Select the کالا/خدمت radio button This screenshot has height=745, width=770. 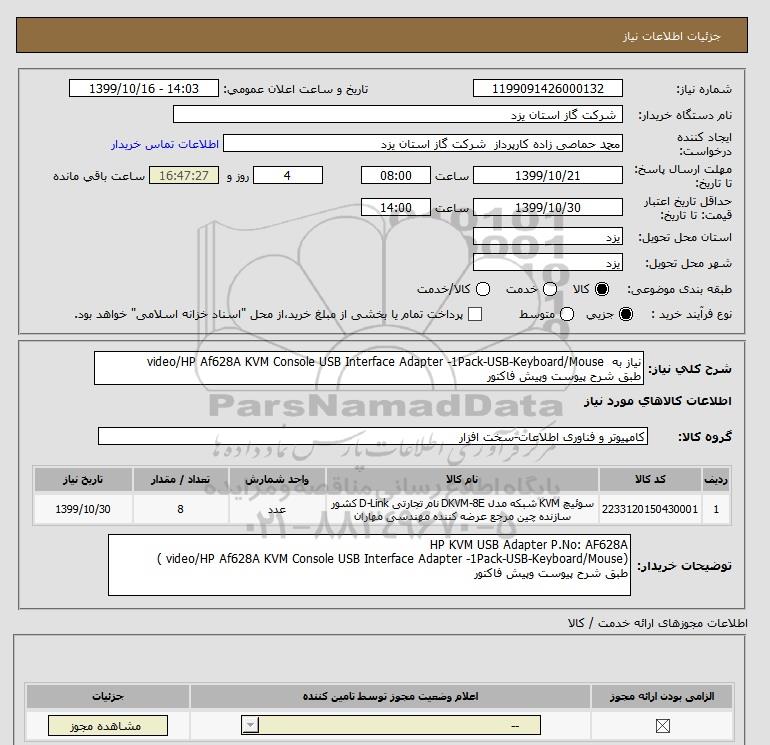click(x=483, y=289)
